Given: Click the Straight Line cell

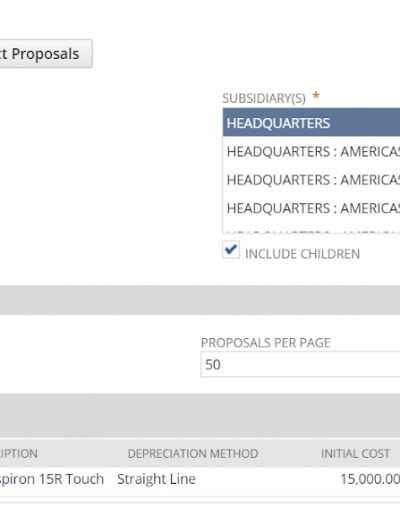Looking at the screenshot, I should 156,479.
